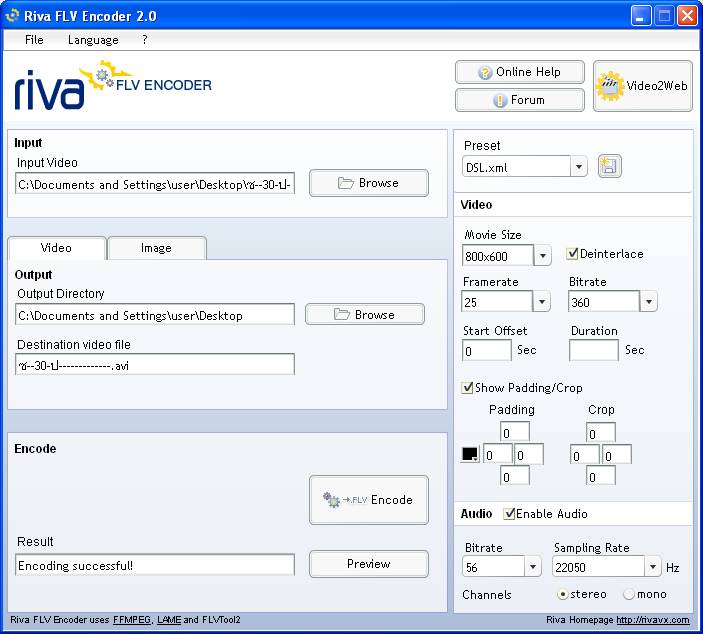
Task: Click the bottom Crop value field
Action: (x=601, y=476)
